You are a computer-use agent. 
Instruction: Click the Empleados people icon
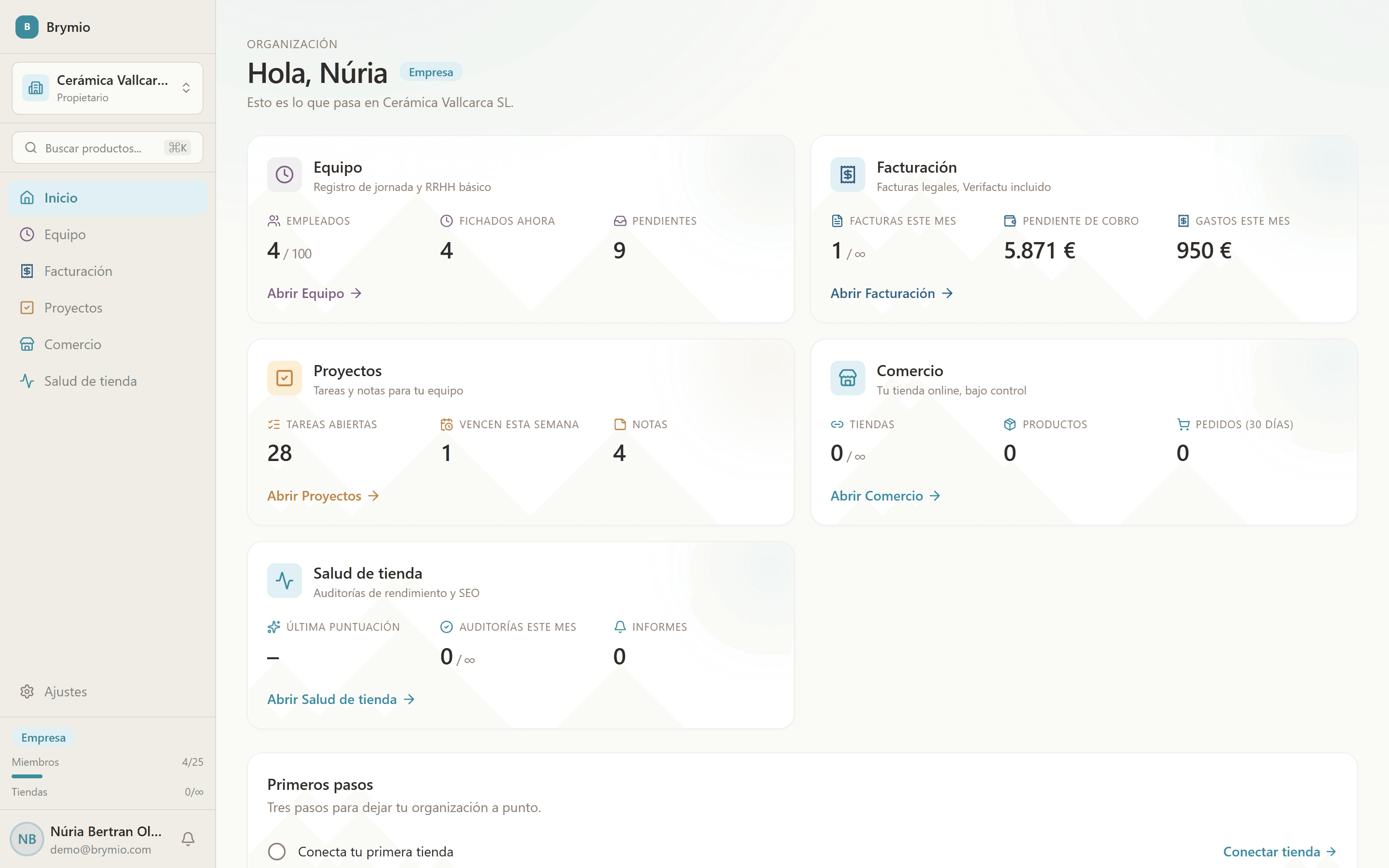(274, 221)
